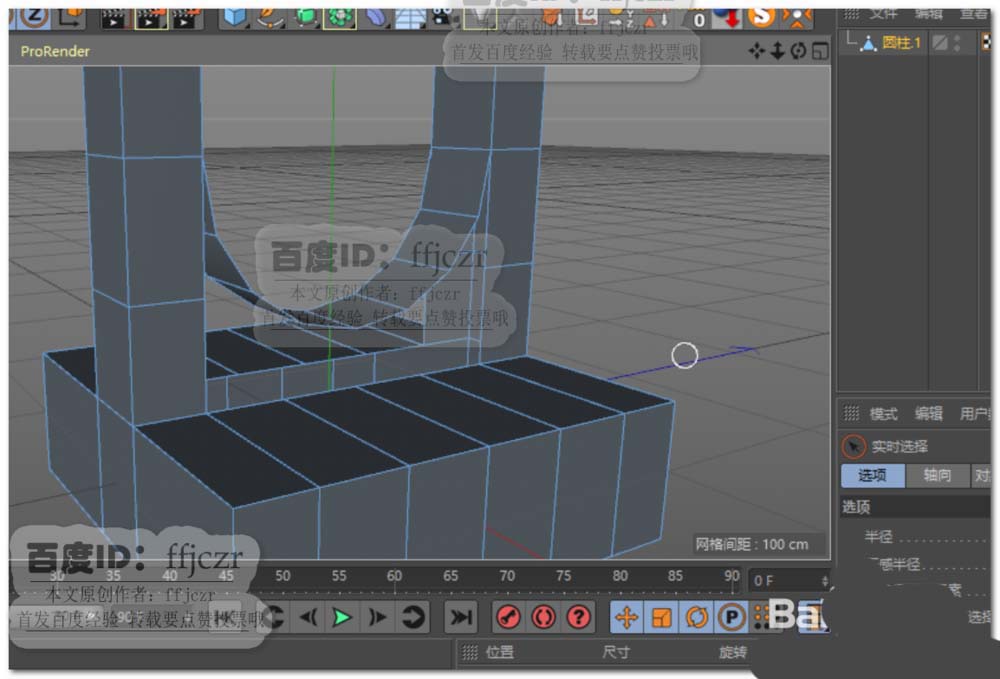Click the orange S plugin icon
Screen dimensions: 1000x679
tap(761, 17)
